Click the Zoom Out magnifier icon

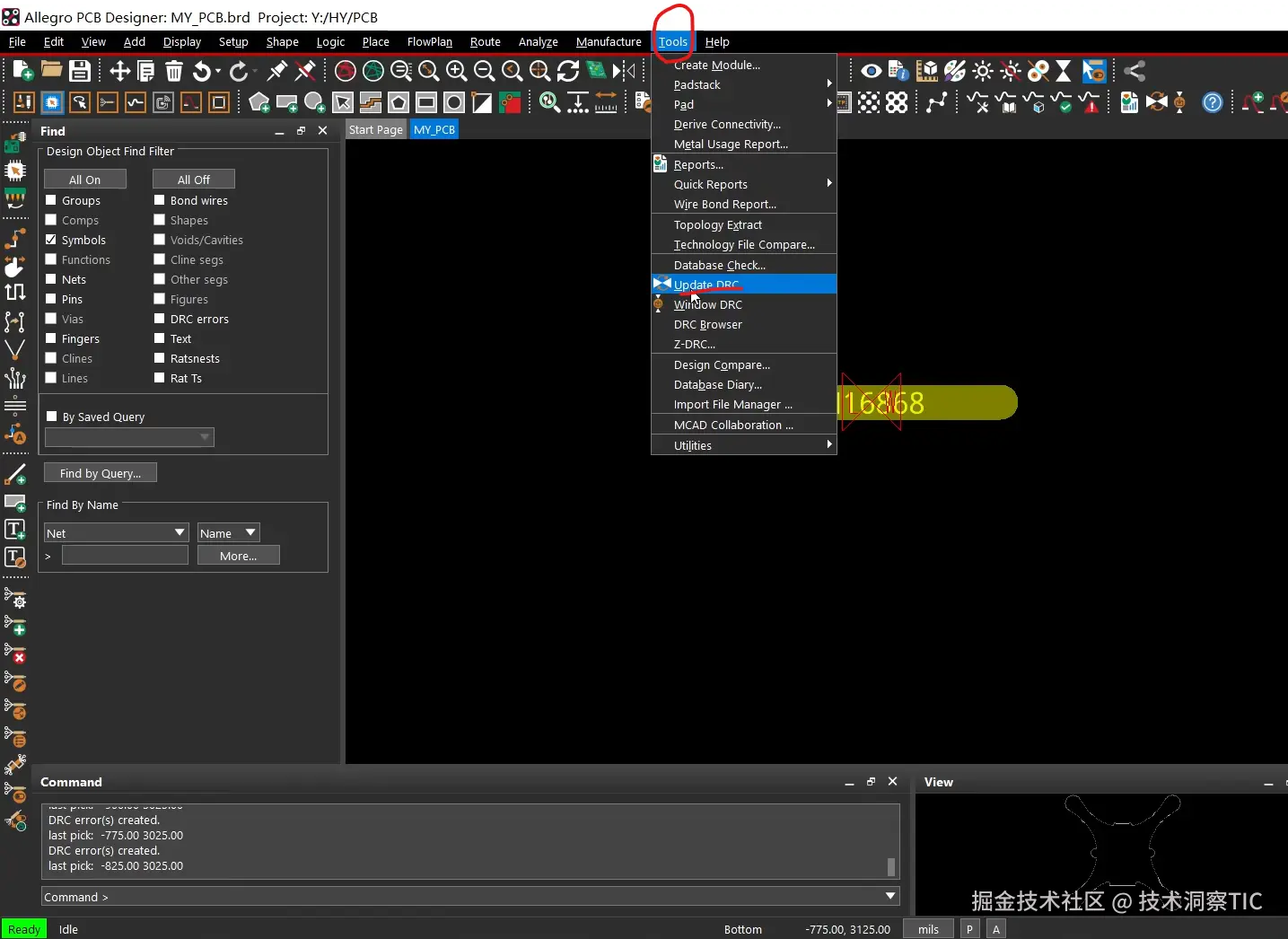click(484, 71)
